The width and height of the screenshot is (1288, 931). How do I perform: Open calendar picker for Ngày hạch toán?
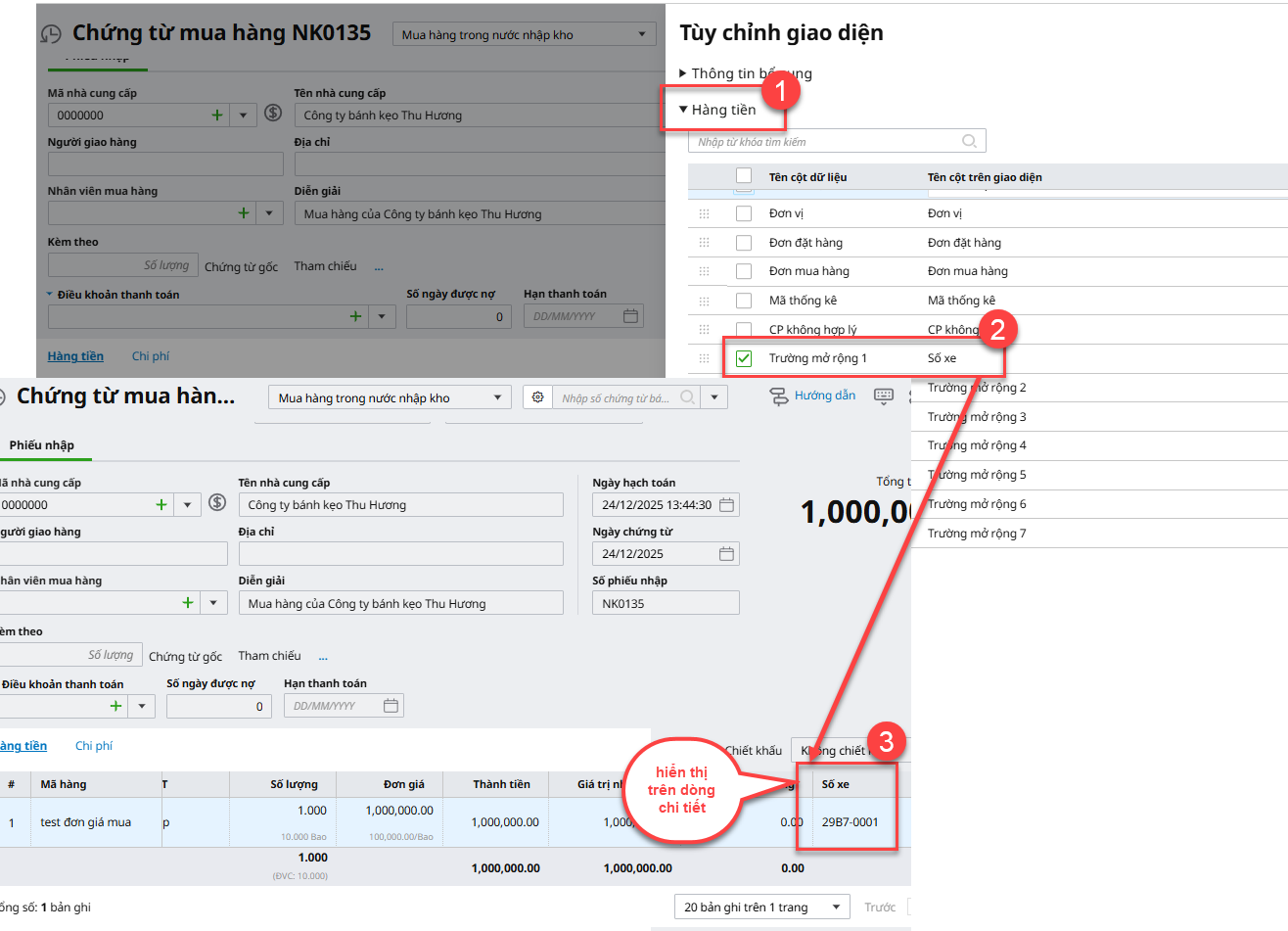point(726,505)
